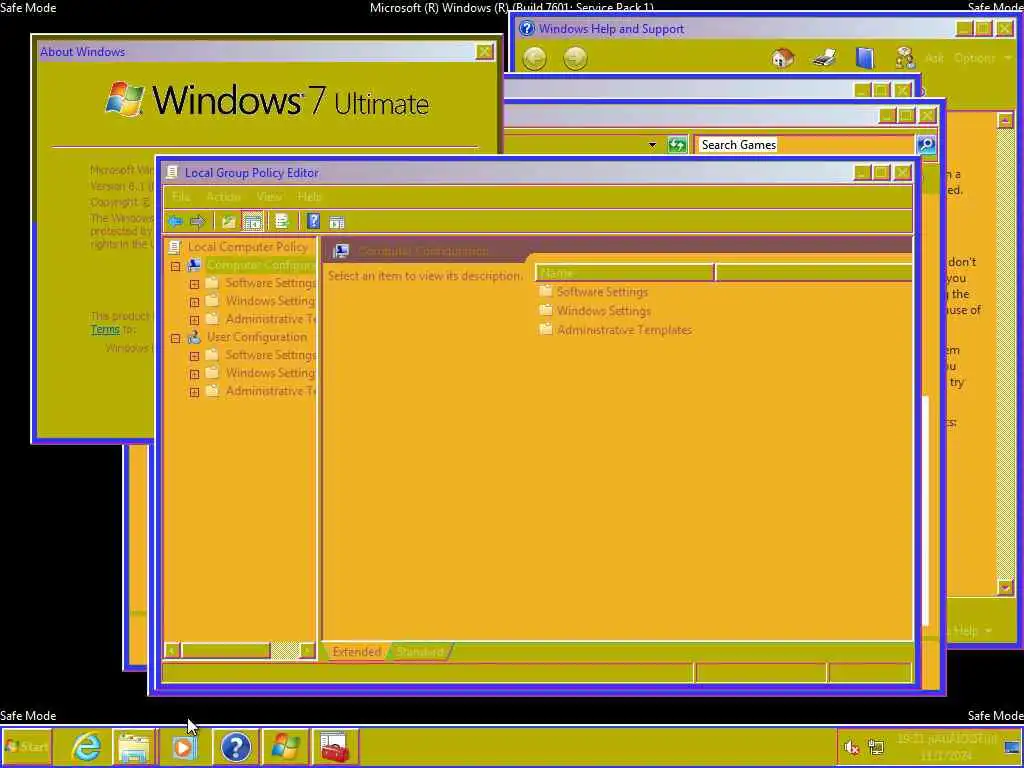Click the Show desktop button on the taskbar

pyautogui.click(x=1012, y=746)
